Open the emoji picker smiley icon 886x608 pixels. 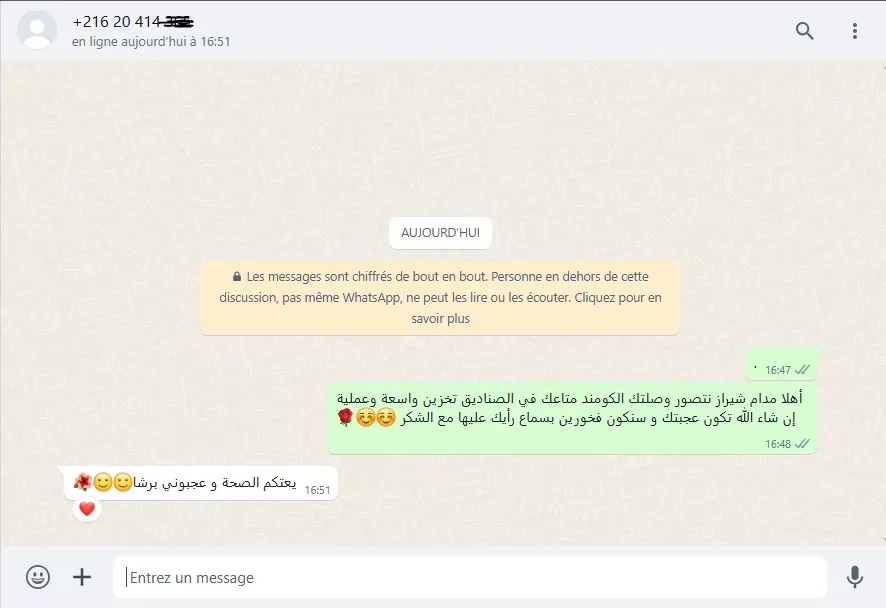point(38,577)
